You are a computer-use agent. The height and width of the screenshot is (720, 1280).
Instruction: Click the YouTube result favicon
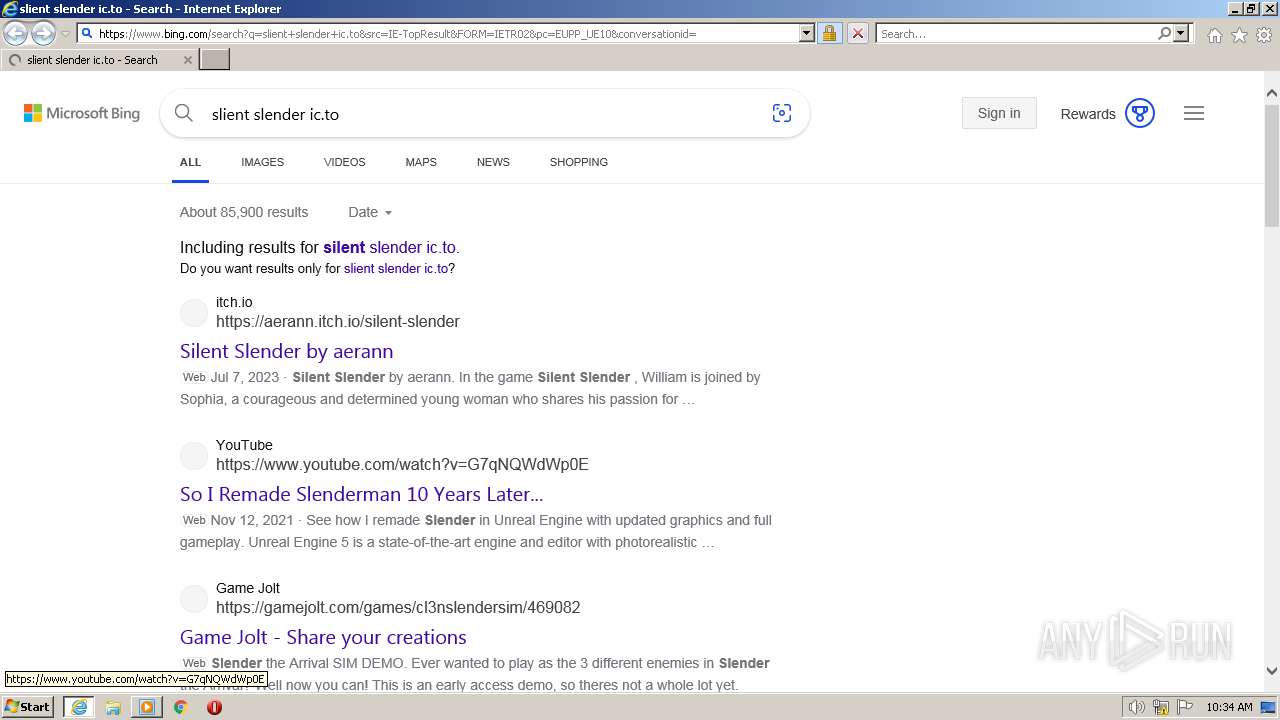(194, 456)
